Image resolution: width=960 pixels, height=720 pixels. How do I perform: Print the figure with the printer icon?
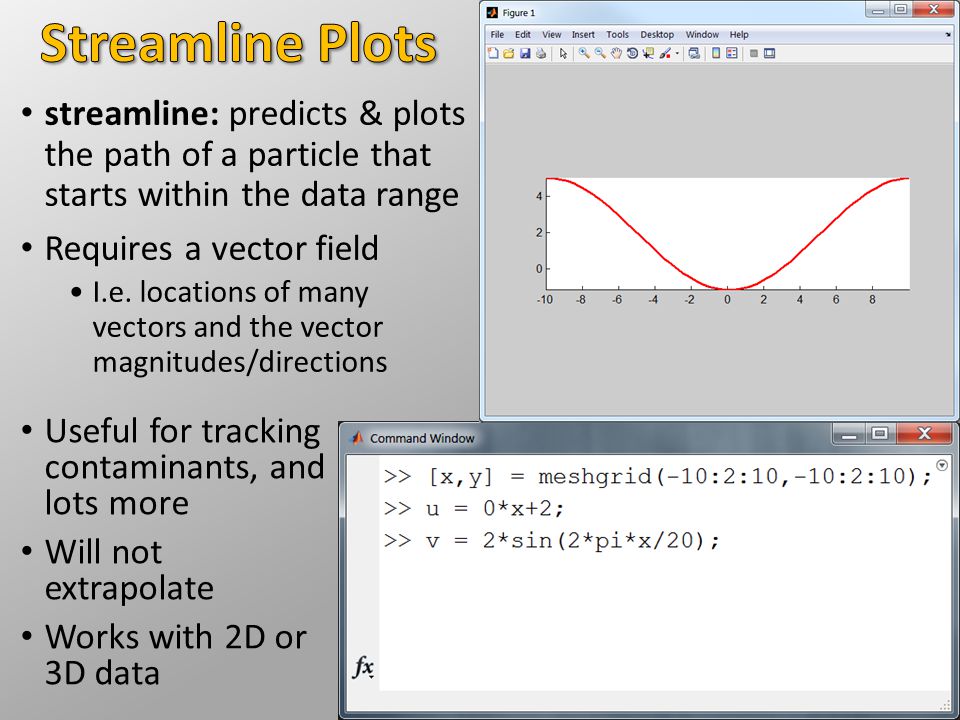click(x=541, y=53)
